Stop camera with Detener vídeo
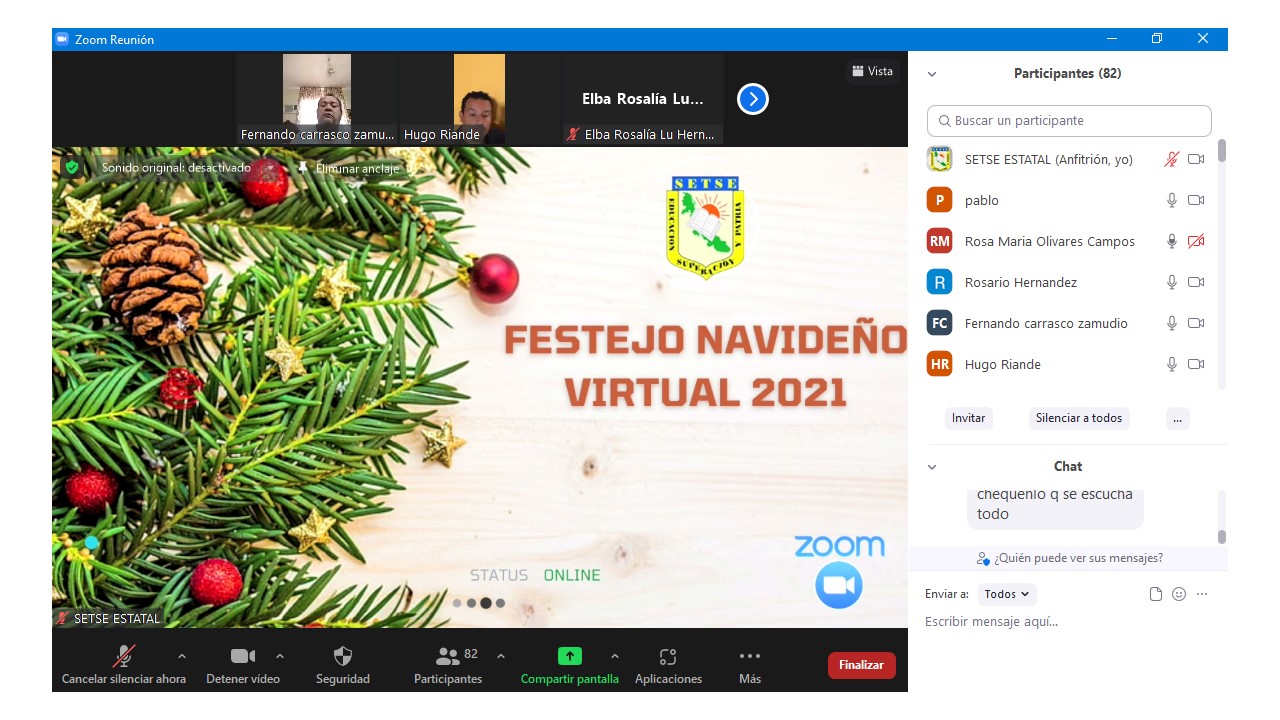Screen dimensions: 1280x720 (243, 665)
